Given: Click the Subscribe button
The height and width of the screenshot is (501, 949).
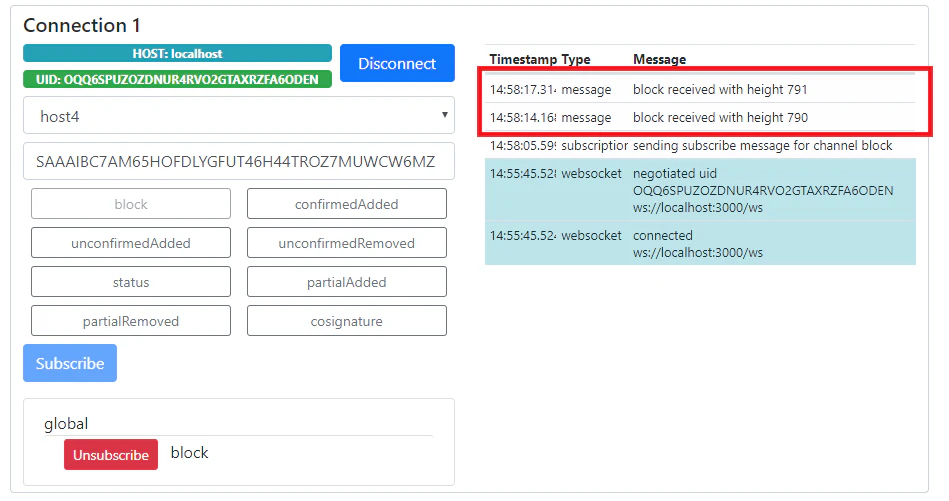Looking at the screenshot, I should (70, 363).
